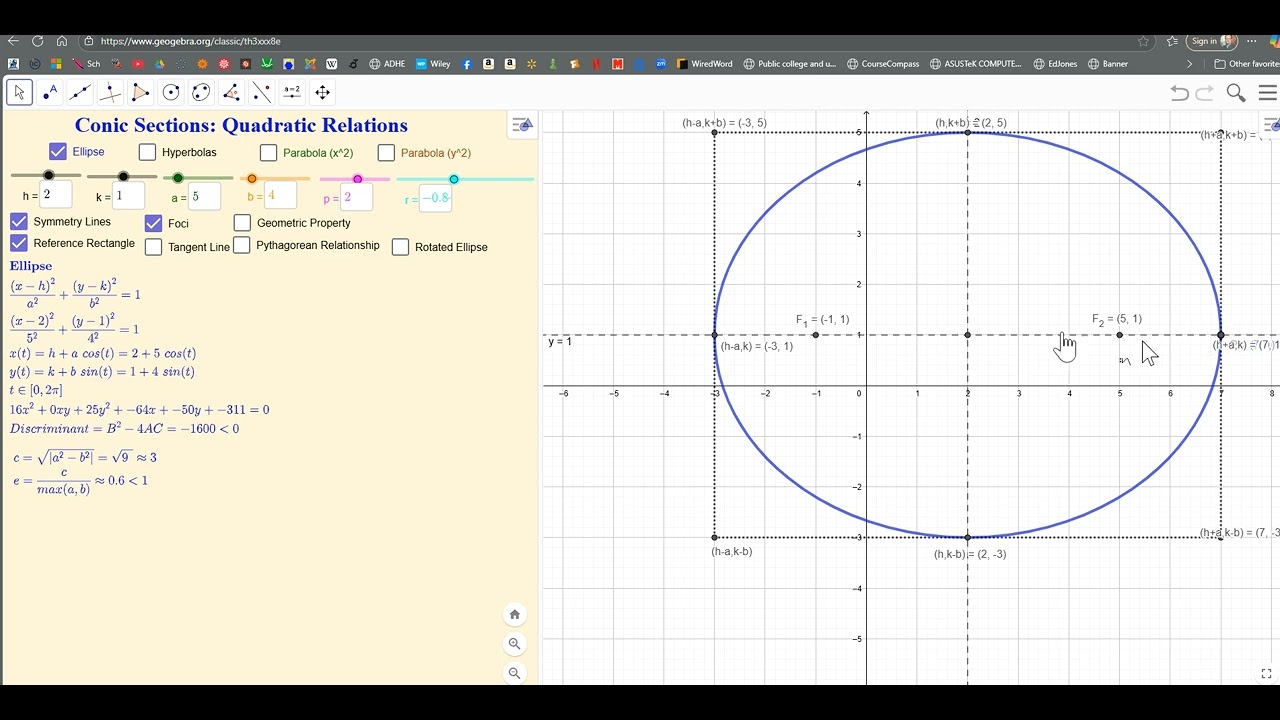
Task: Click the k slider handle
Action: pos(123,177)
